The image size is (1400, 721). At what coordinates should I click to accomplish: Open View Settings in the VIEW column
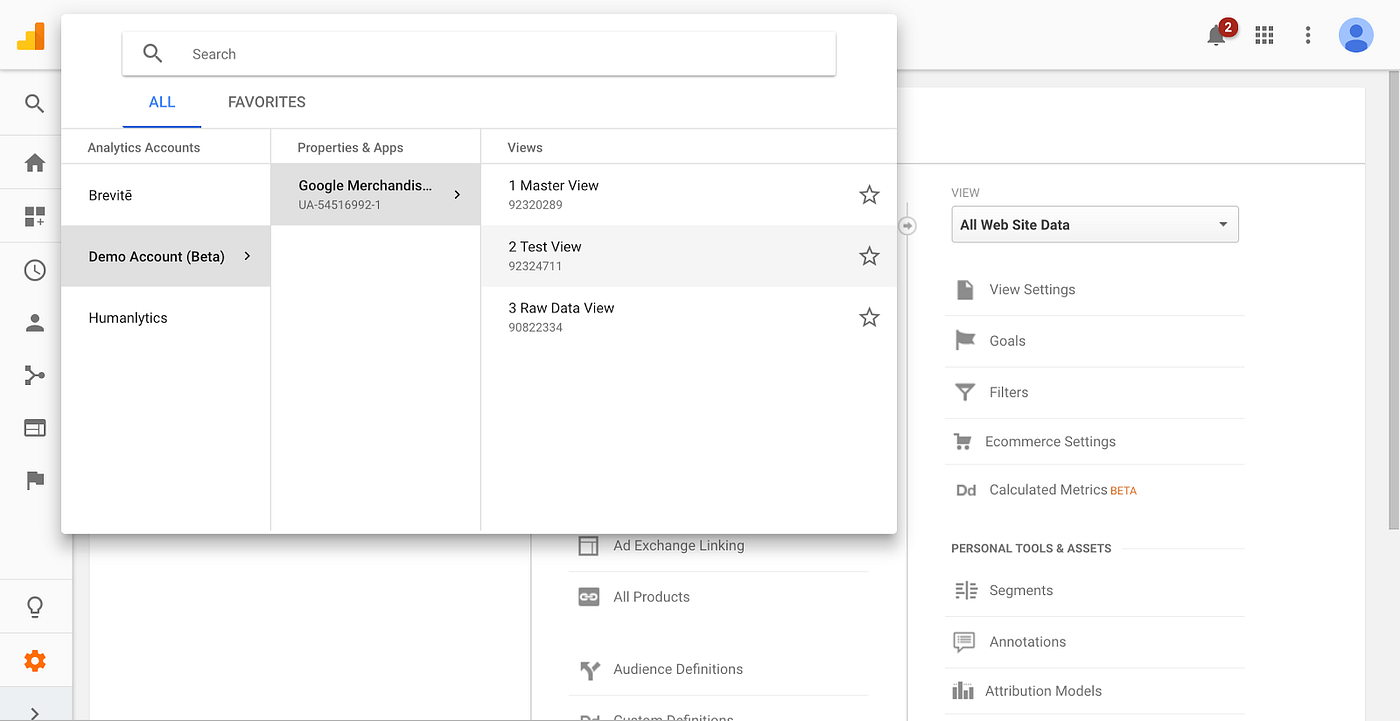tap(1032, 289)
